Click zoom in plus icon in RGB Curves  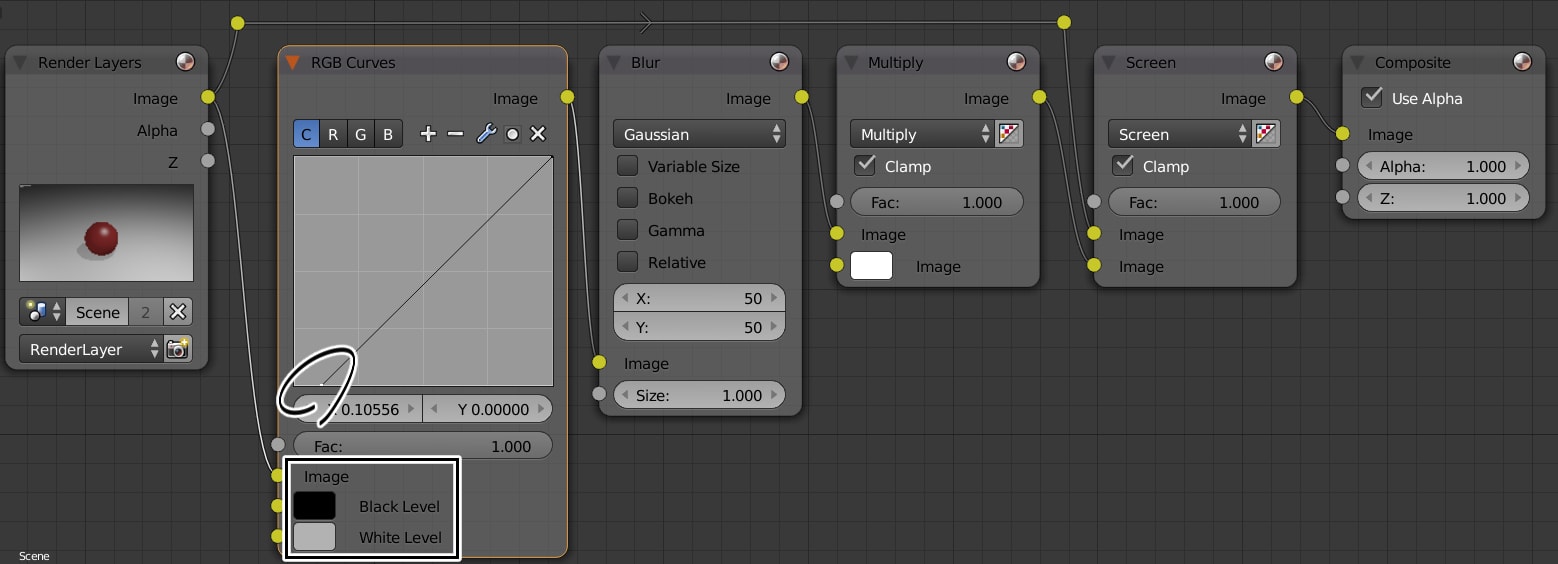coord(428,134)
